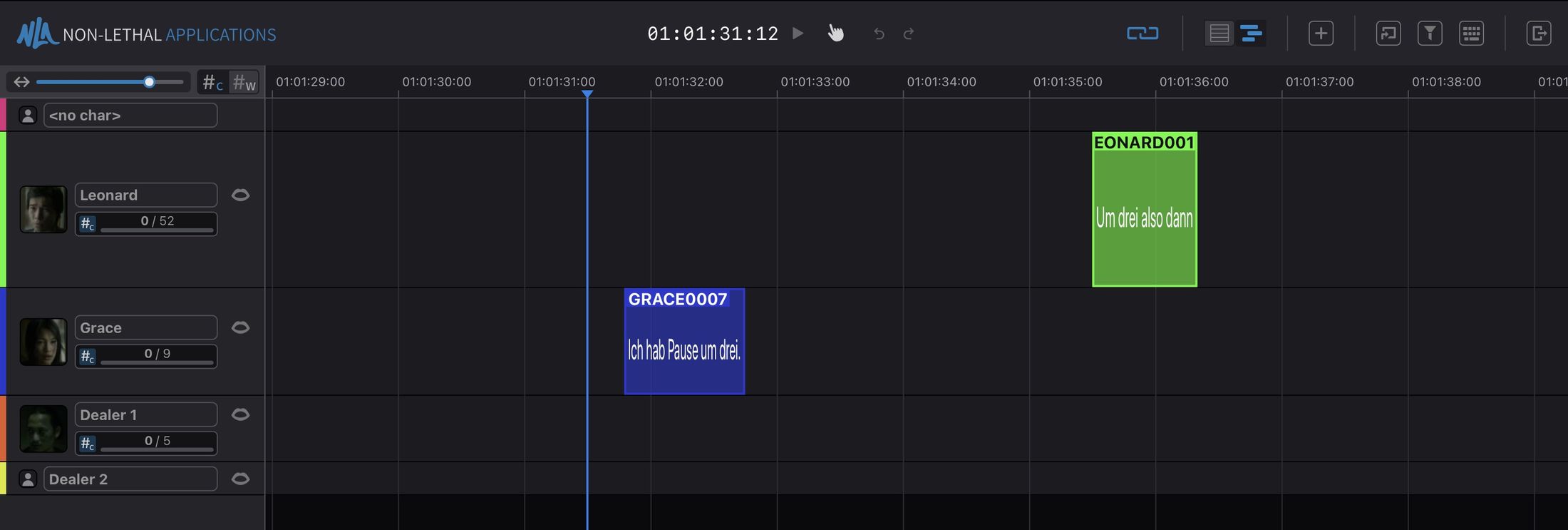Click Leonard's character count icon
1568x530 pixels.
point(87,223)
